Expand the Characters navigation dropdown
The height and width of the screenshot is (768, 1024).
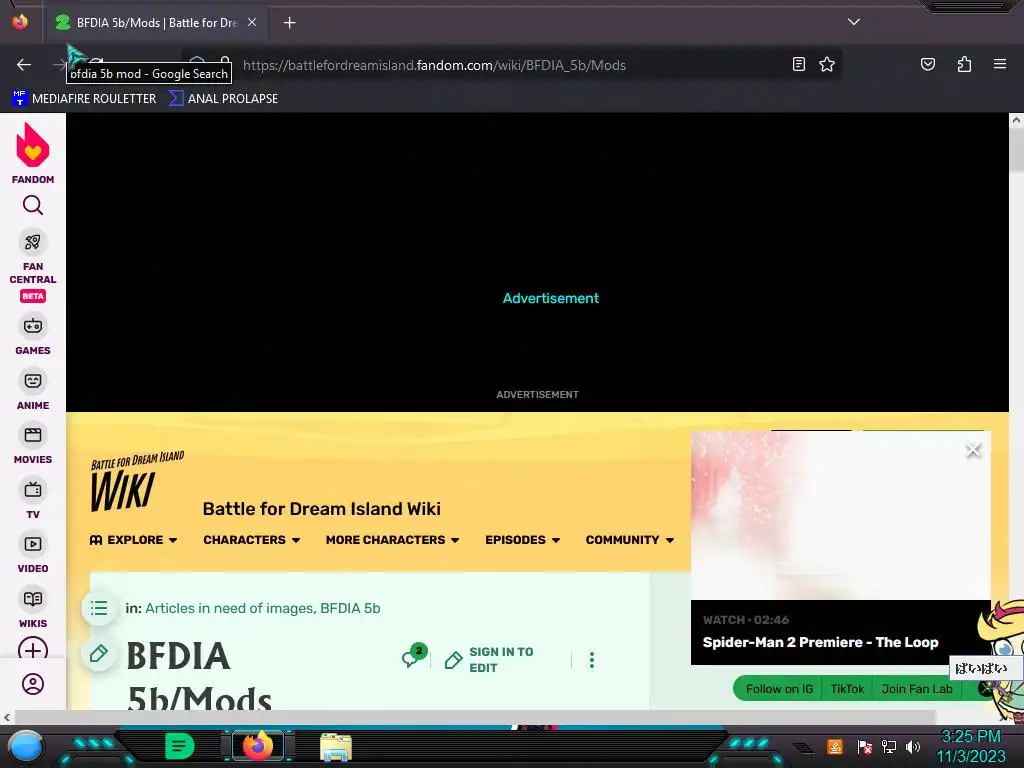pyautogui.click(x=251, y=540)
